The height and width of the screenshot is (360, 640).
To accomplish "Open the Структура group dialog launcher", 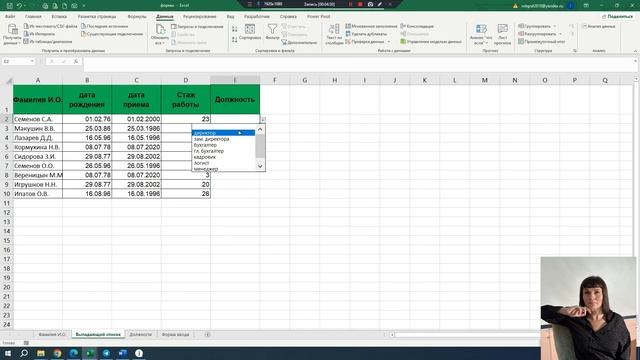I will (x=575, y=51).
